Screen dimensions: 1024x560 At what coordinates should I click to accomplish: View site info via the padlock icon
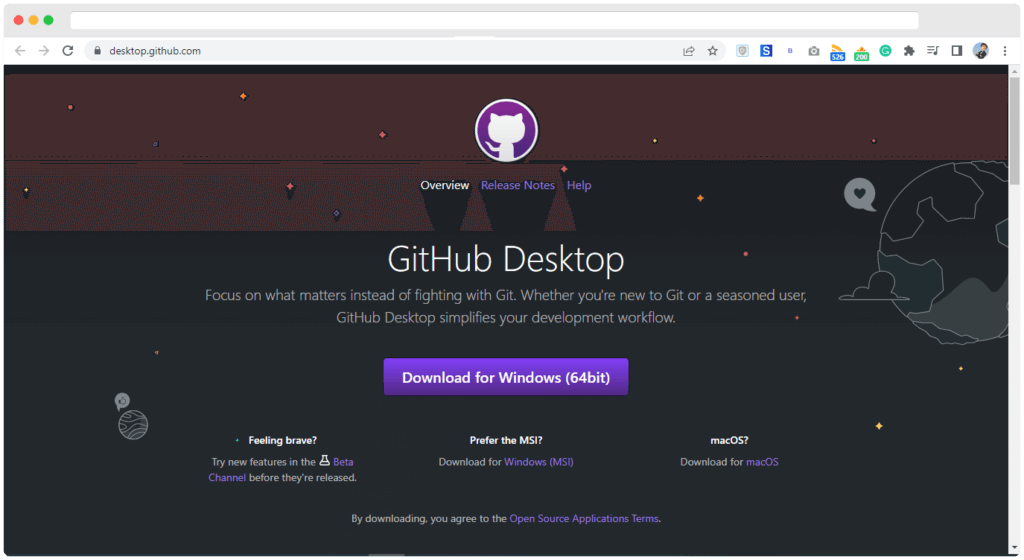coord(97,51)
